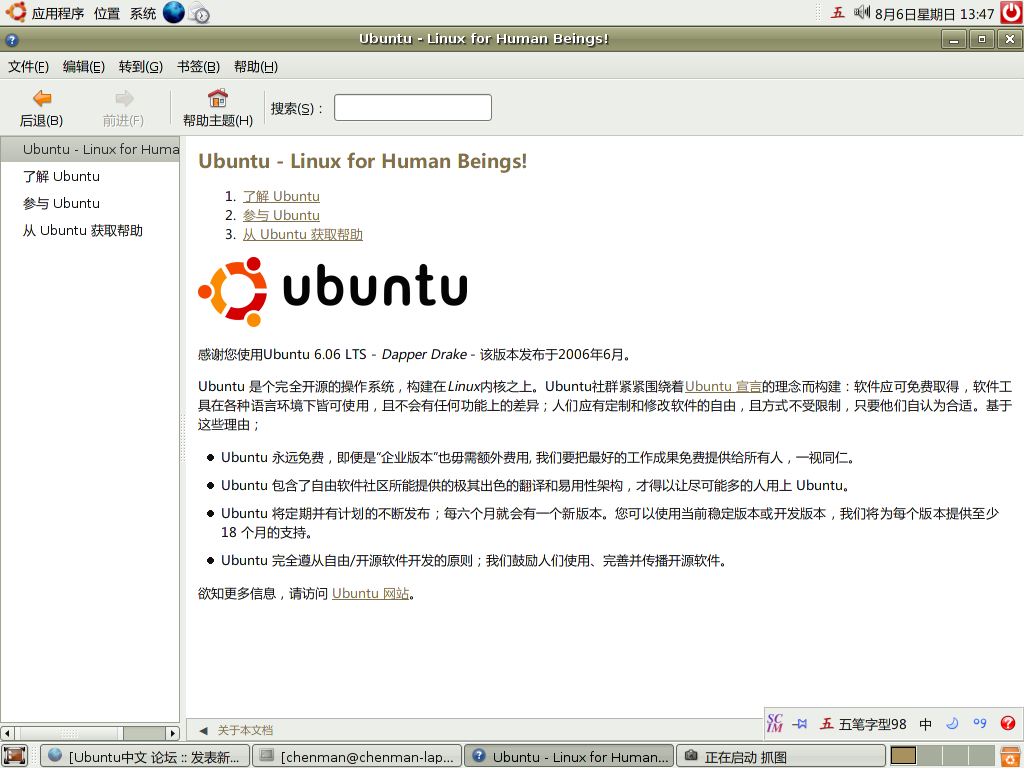Screen dimensions: 1024x768
Task: Open the 文件(F) menu
Action: tap(28, 67)
